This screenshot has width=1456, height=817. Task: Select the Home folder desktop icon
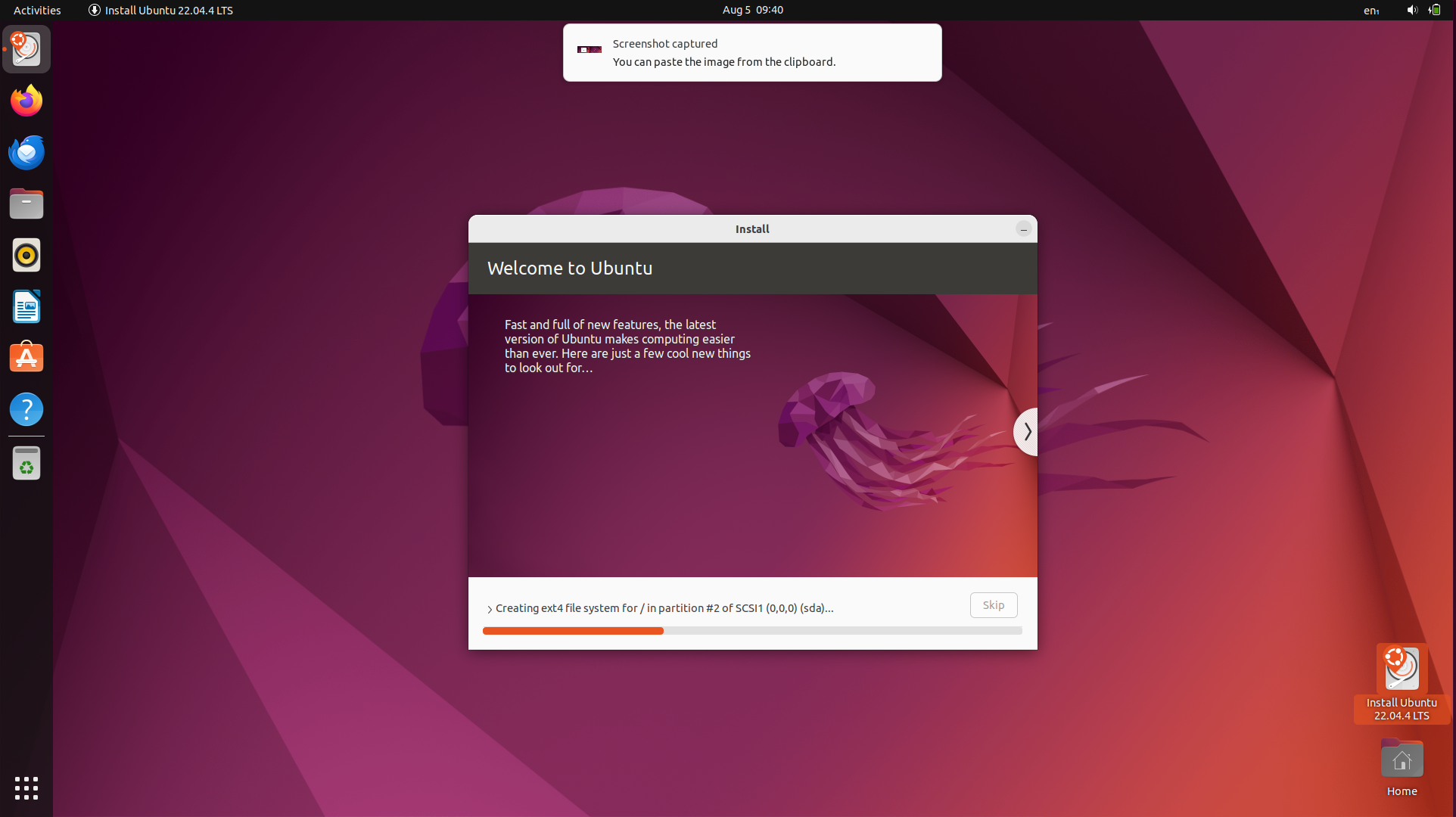1402,768
